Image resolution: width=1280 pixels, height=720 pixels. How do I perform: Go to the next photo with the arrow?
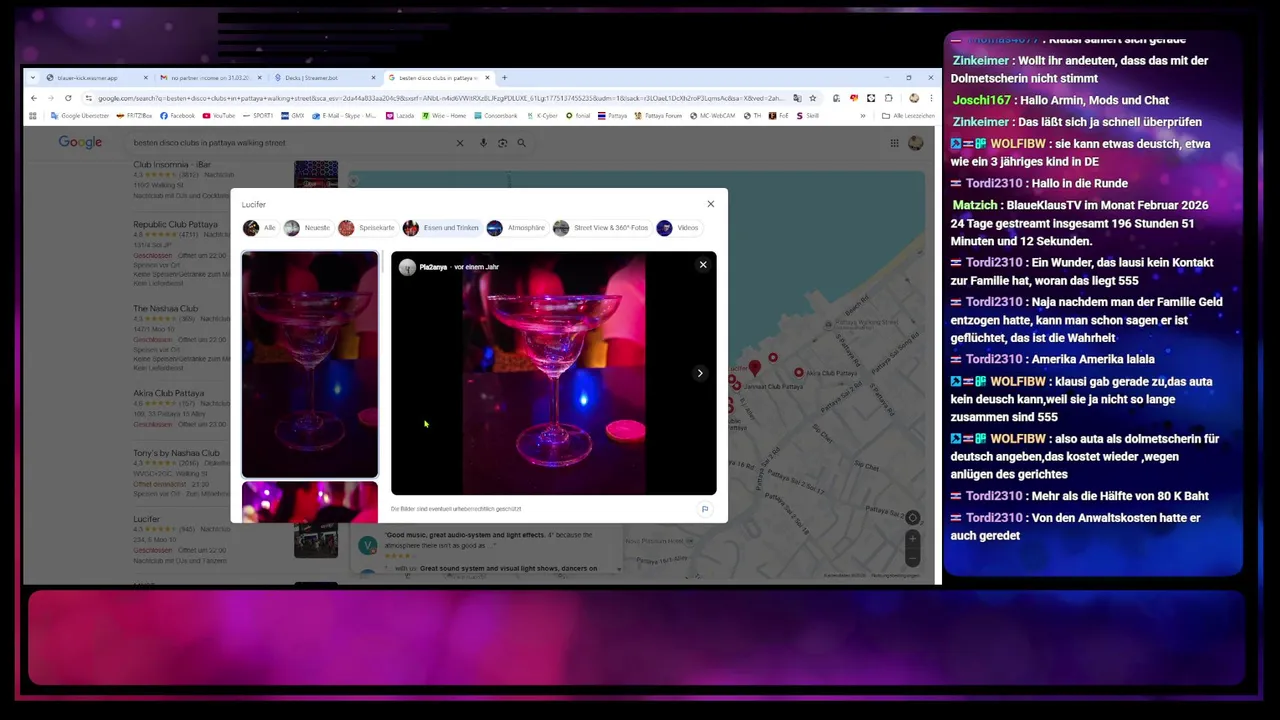[x=700, y=373]
